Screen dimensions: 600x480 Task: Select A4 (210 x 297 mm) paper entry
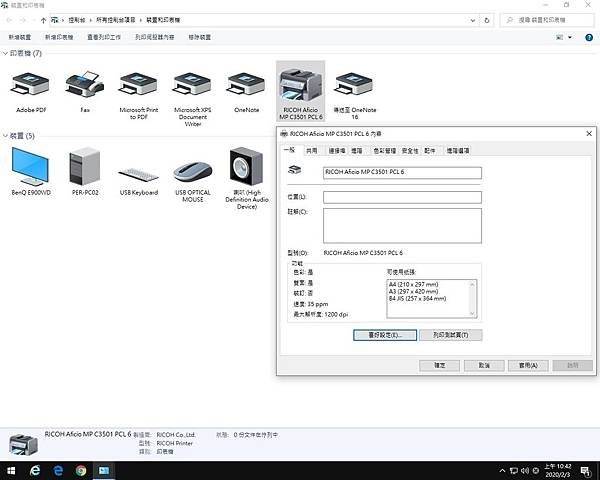click(x=413, y=284)
